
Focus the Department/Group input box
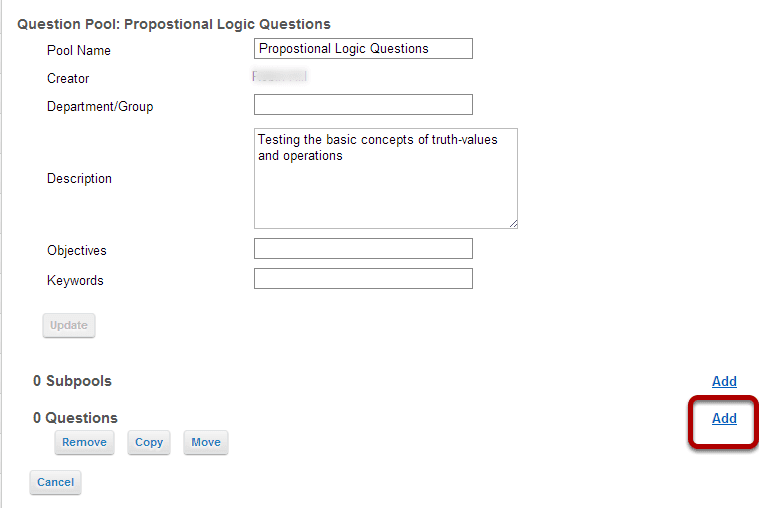tap(363, 105)
